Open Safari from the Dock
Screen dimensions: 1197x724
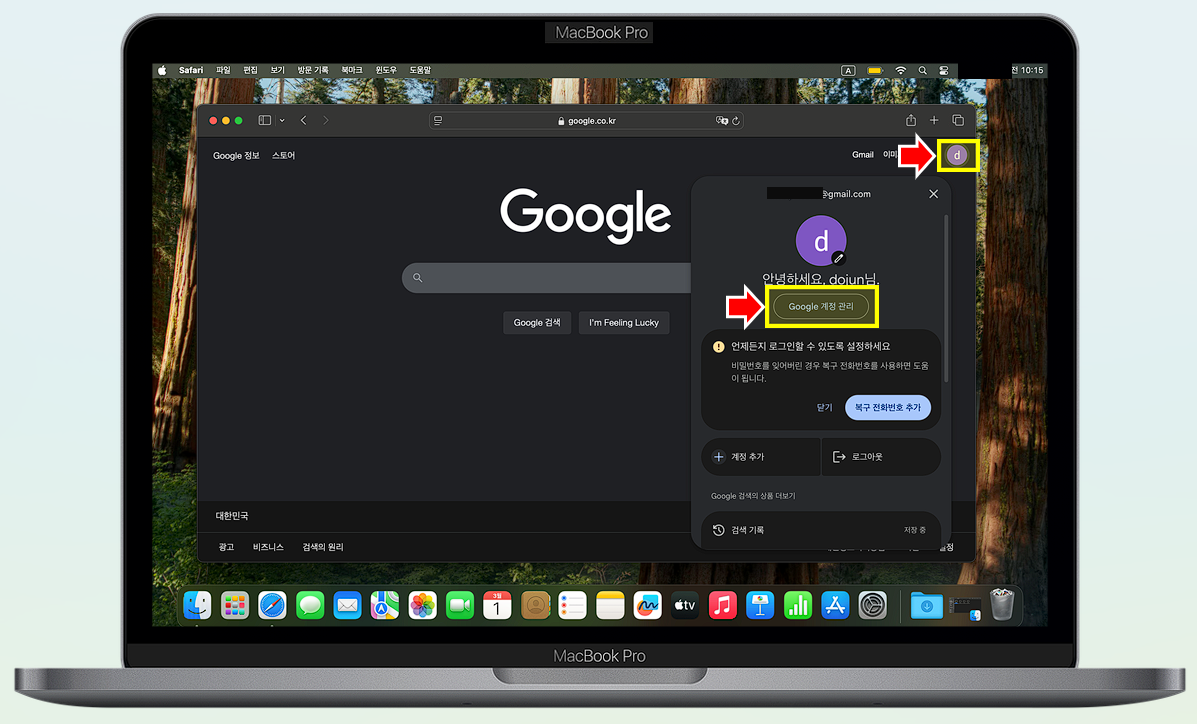272,606
